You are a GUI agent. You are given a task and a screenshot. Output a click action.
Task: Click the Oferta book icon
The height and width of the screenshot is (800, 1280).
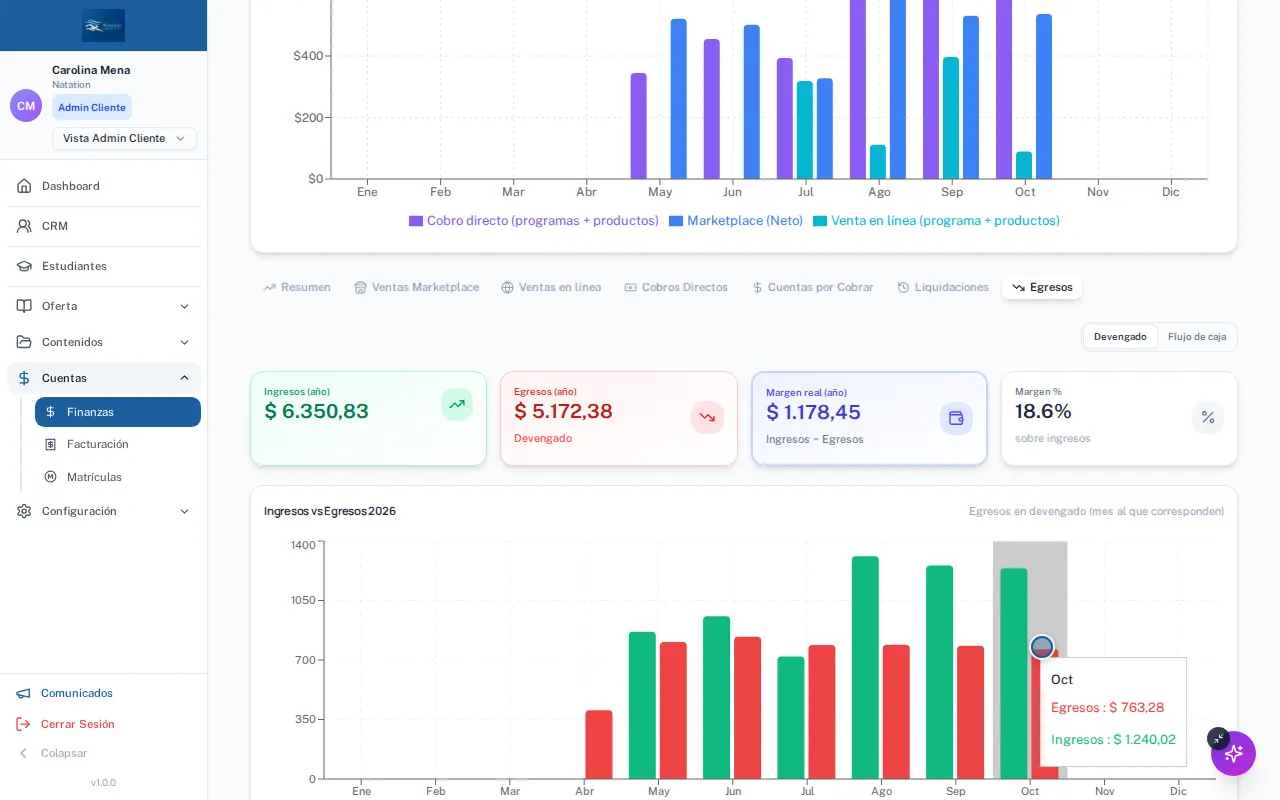click(x=24, y=306)
